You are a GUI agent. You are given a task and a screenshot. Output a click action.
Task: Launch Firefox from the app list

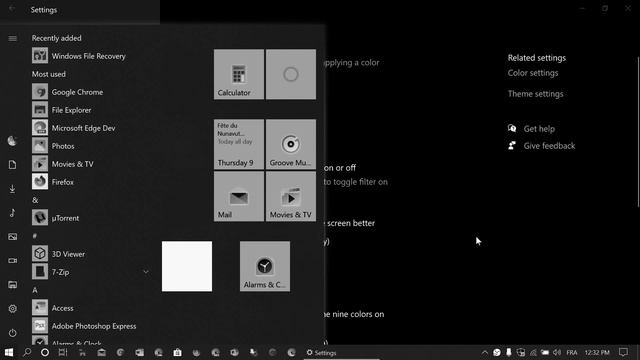point(92,182)
